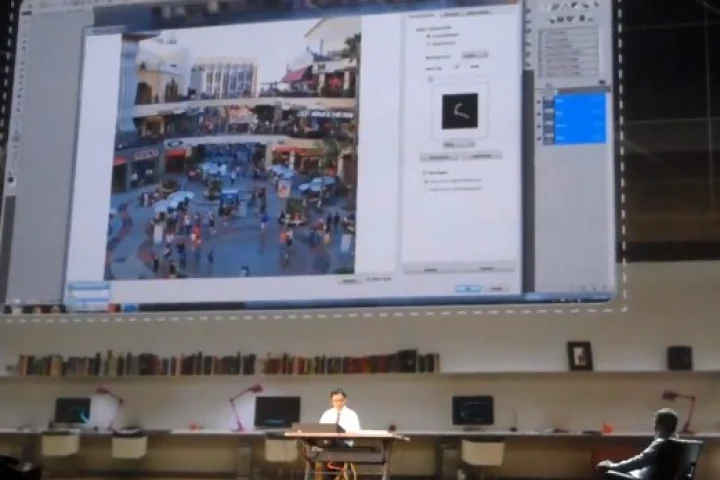Toggle visibility eye of the second layer
Image resolution: width=720 pixels, height=480 pixels.
[540, 113]
